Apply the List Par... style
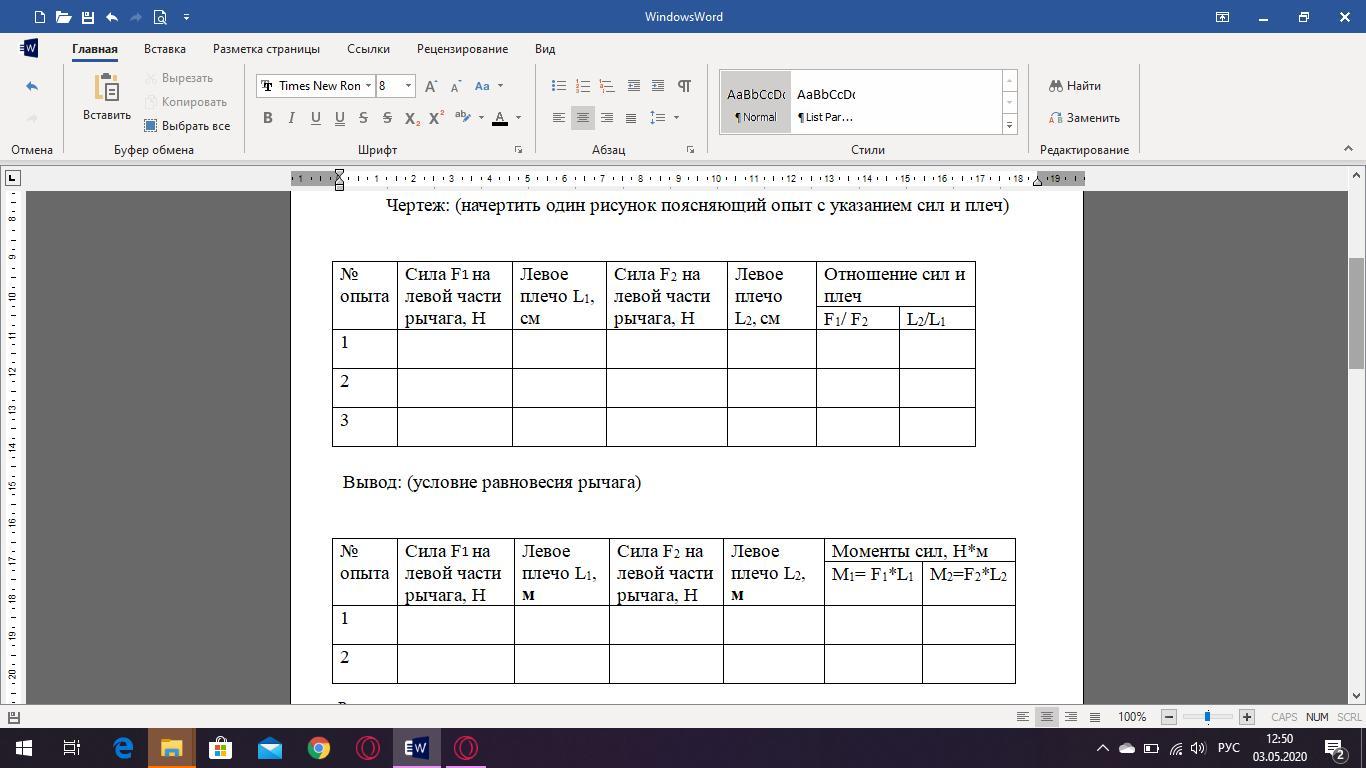The height and width of the screenshot is (768, 1366). tap(826, 102)
